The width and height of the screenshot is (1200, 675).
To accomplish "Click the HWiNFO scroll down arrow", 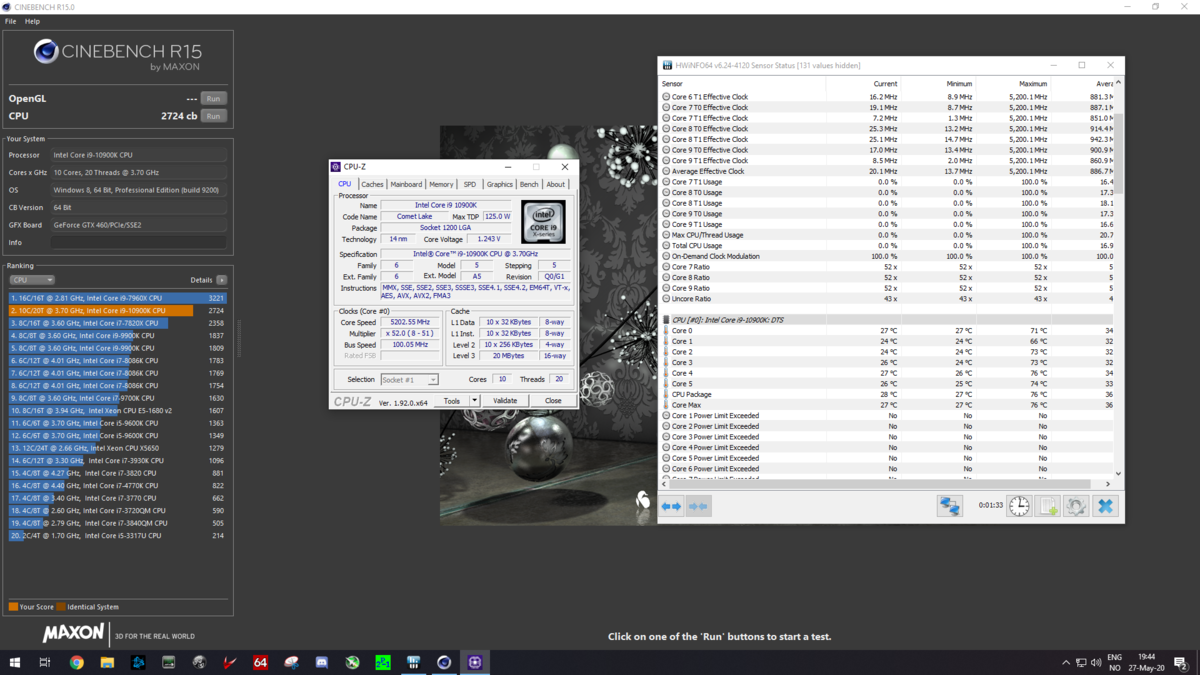I will (1118, 474).
